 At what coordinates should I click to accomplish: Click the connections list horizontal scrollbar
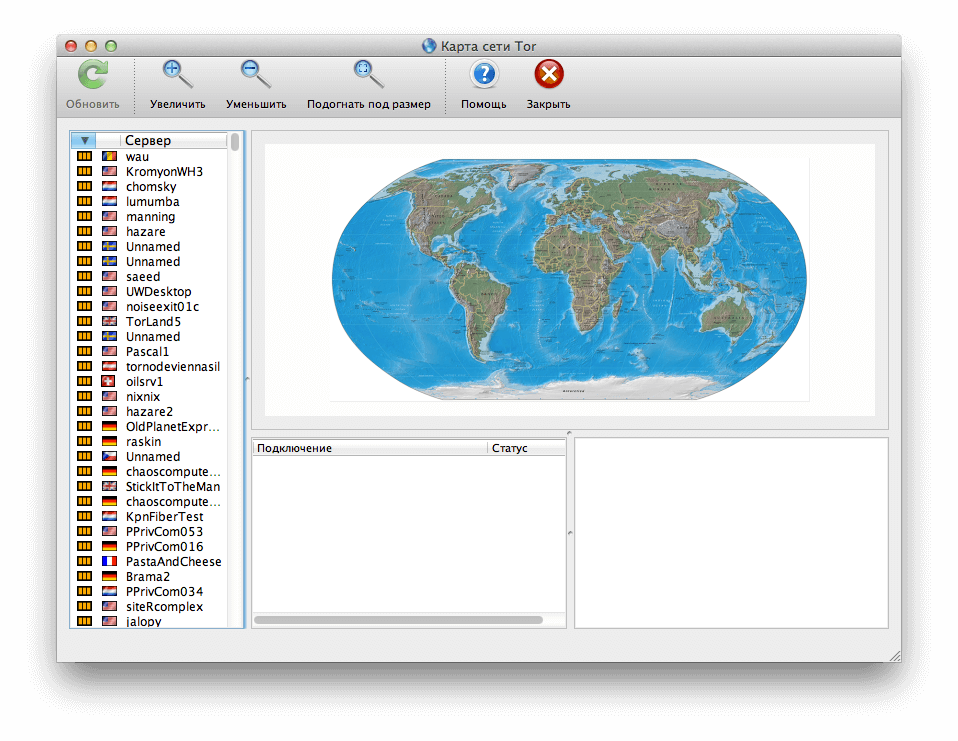coord(398,620)
